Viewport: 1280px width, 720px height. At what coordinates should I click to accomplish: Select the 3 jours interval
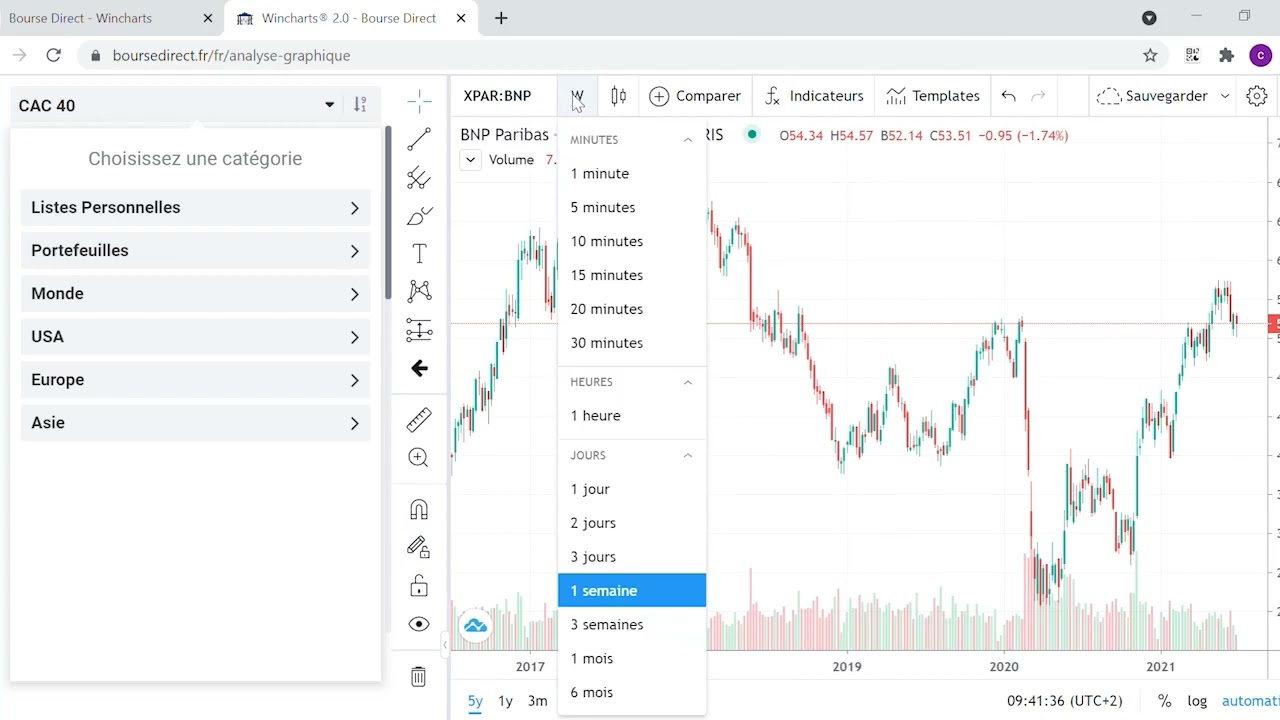tap(632, 557)
